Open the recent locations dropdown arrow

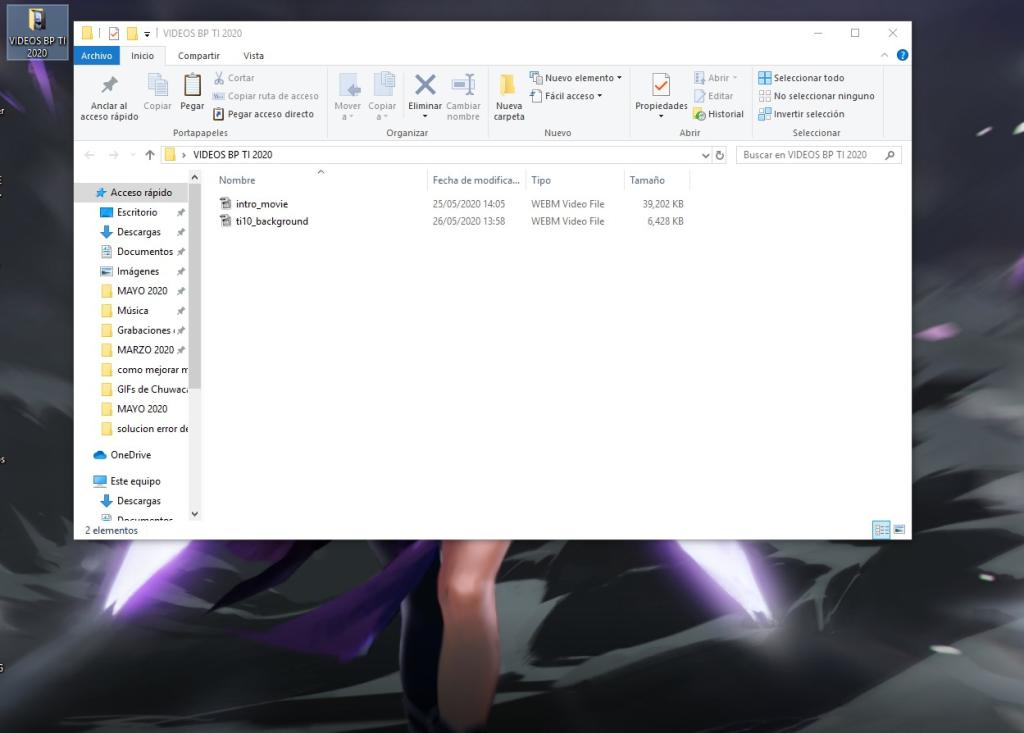pyautogui.click(x=133, y=155)
